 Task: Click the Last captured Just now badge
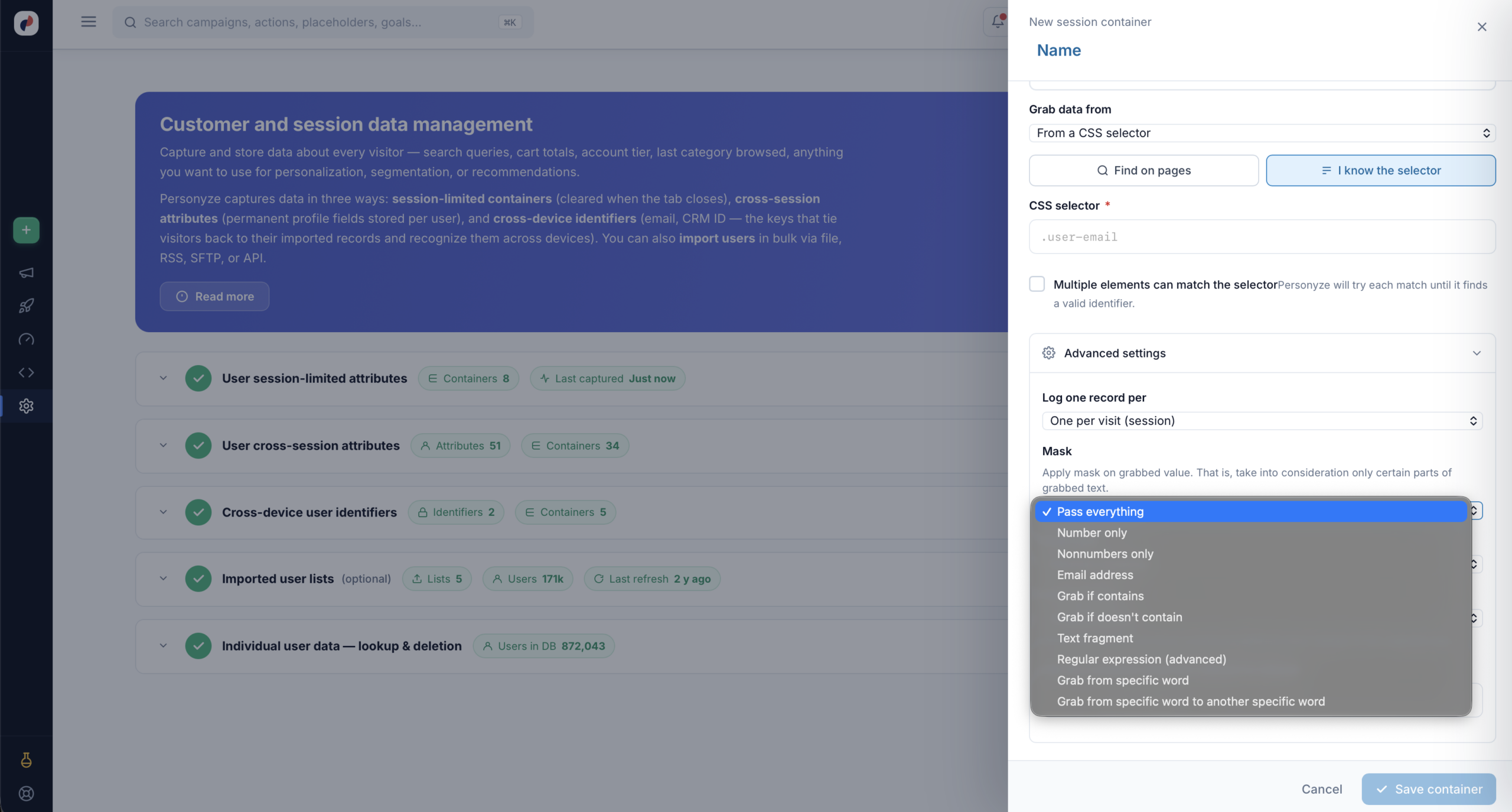tap(607, 378)
